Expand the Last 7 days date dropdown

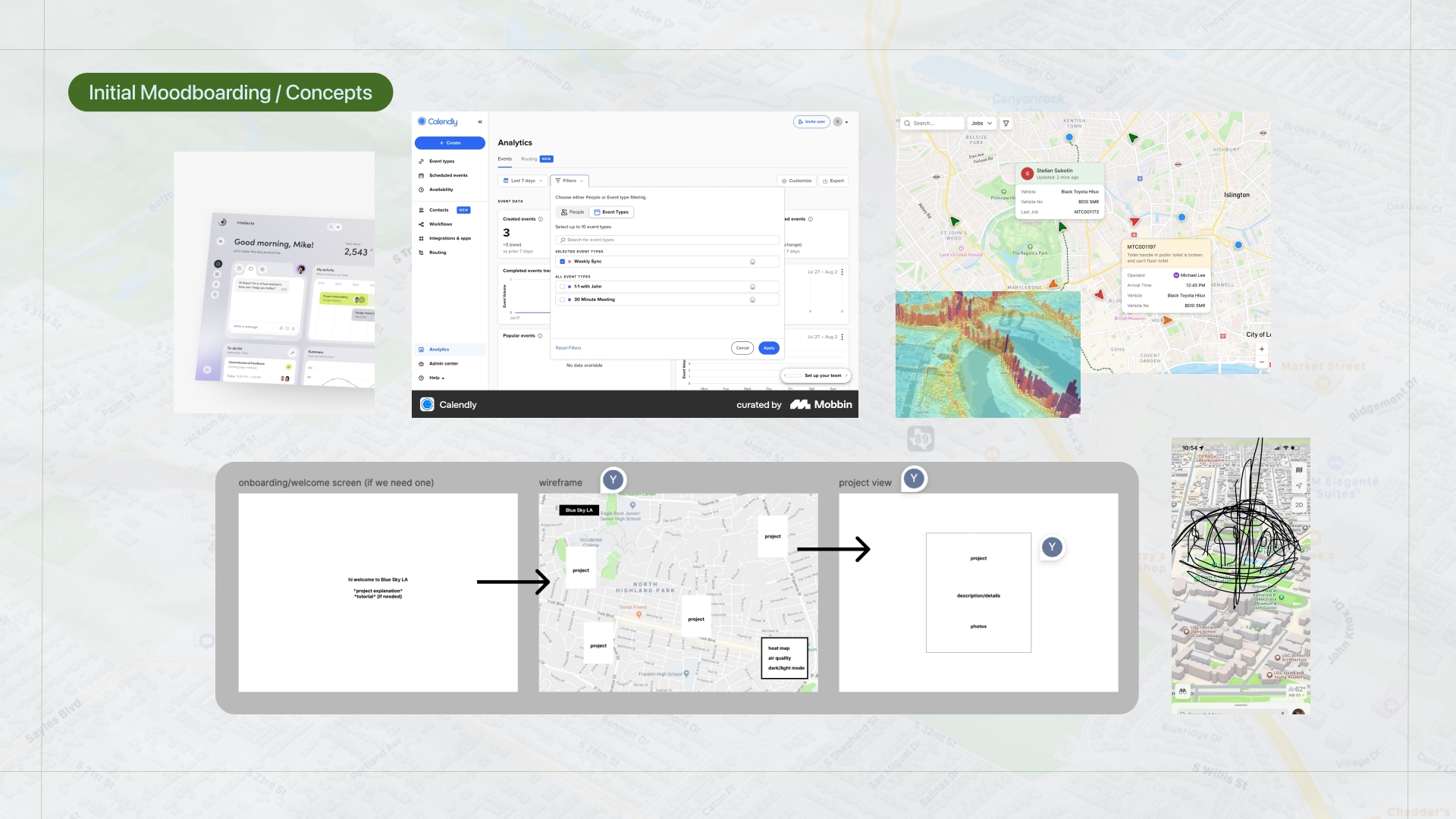(523, 181)
